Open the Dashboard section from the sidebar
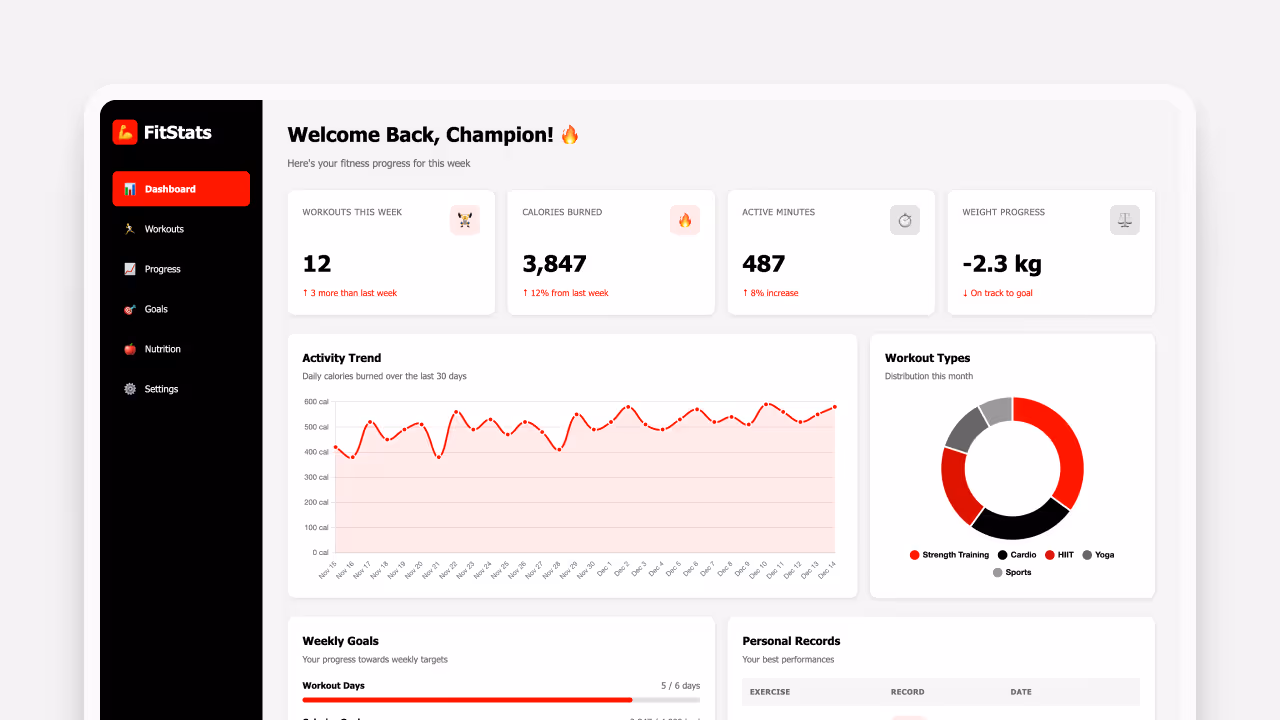 pyautogui.click(x=180, y=188)
